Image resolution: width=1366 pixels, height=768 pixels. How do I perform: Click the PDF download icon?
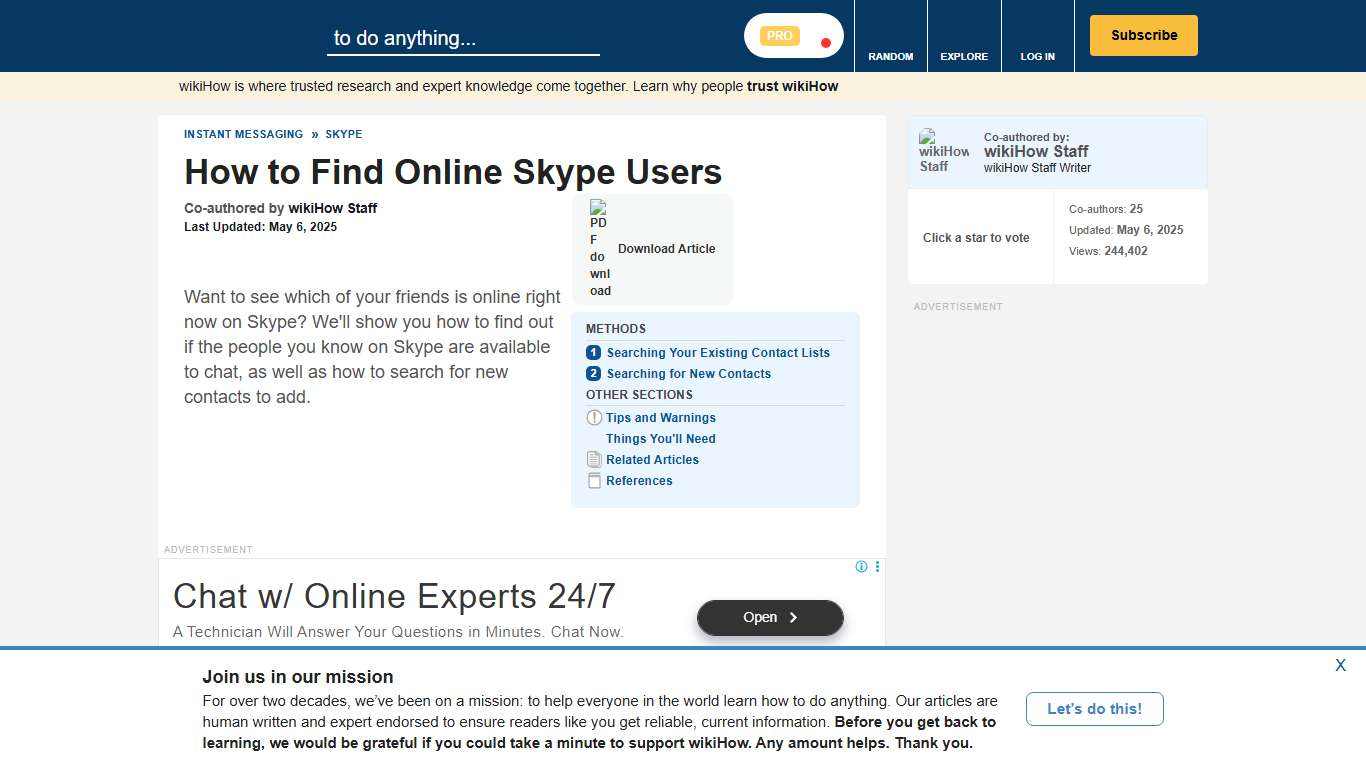[x=599, y=248]
